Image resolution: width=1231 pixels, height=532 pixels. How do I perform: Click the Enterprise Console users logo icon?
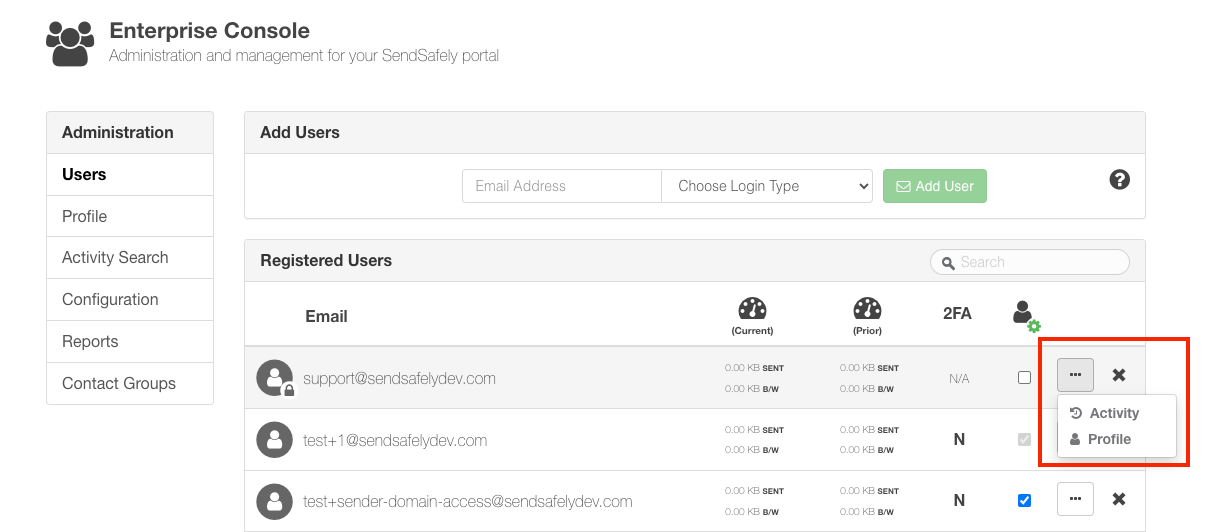70,43
